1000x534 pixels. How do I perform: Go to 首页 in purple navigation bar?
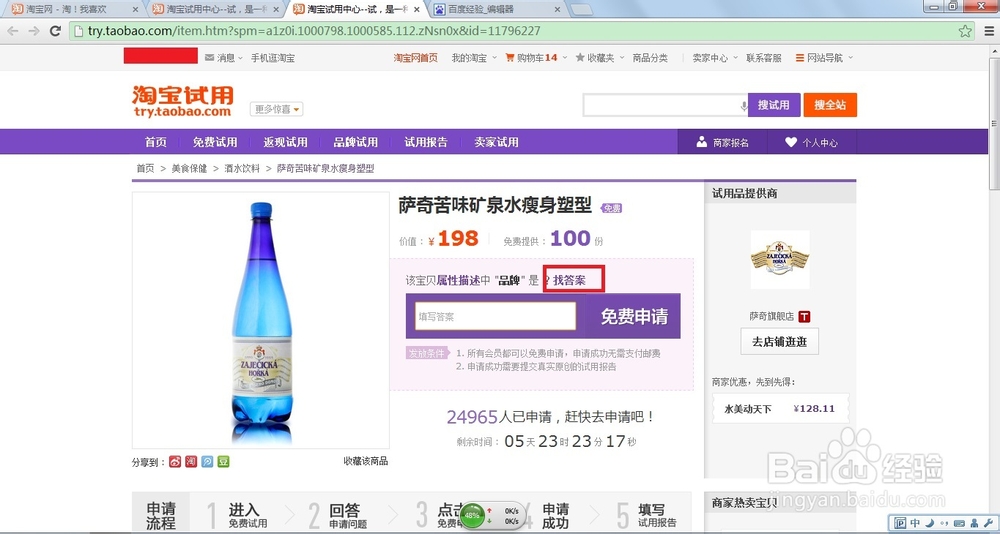click(x=156, y=142)
